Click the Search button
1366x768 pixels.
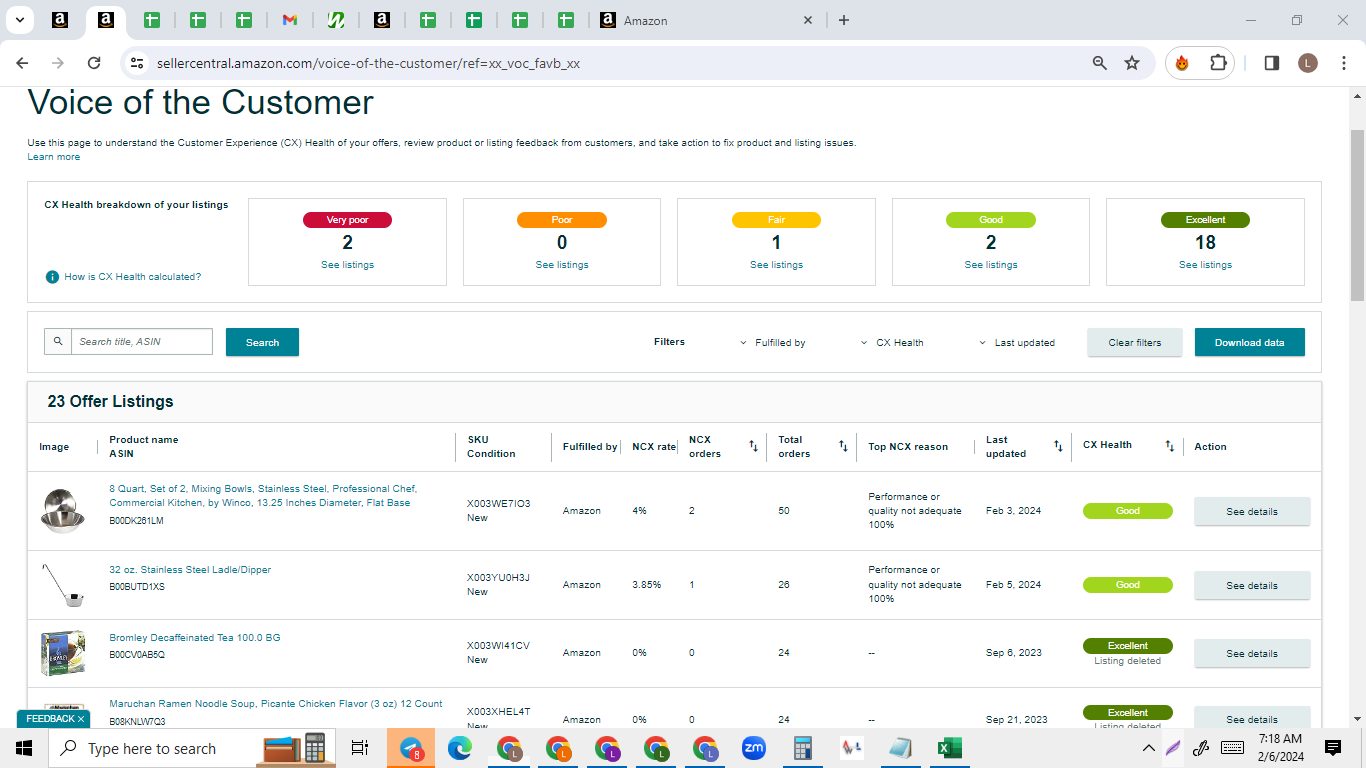[262, 342]
